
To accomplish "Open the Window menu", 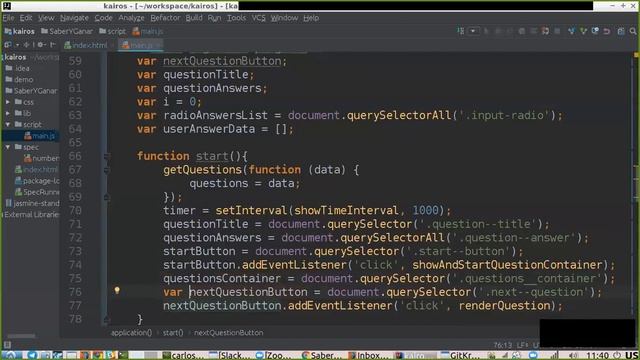I will click(284, 18).
